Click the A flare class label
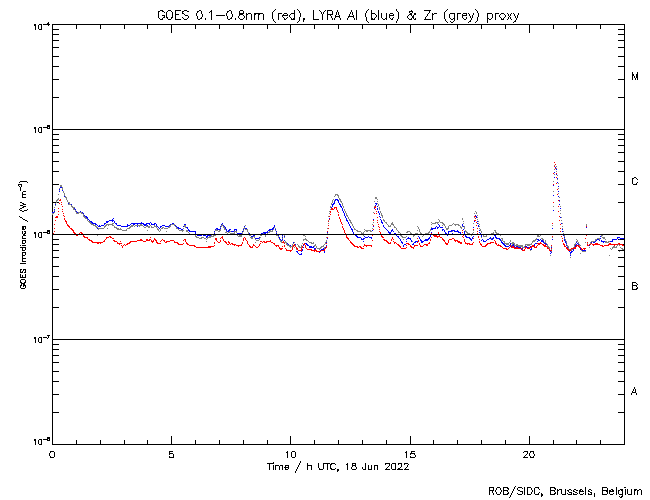This screenshot has height=500, width=650. (635, 392)
